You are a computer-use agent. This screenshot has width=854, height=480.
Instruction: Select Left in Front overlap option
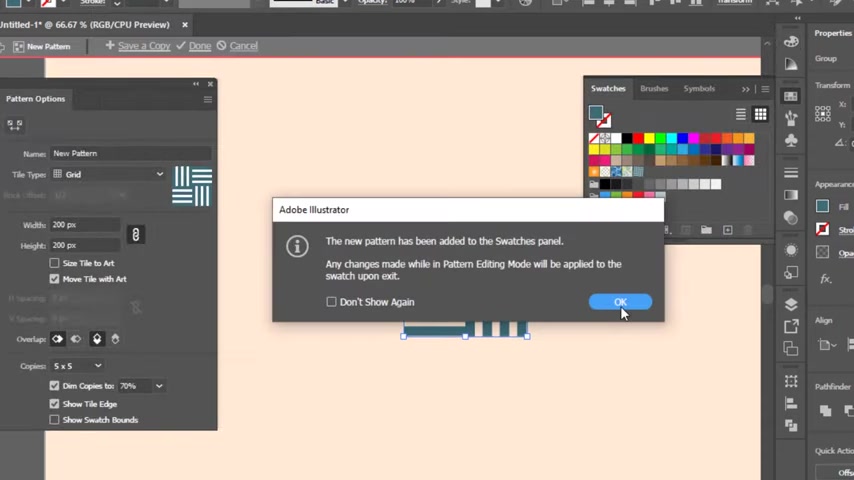coord(57,339)
